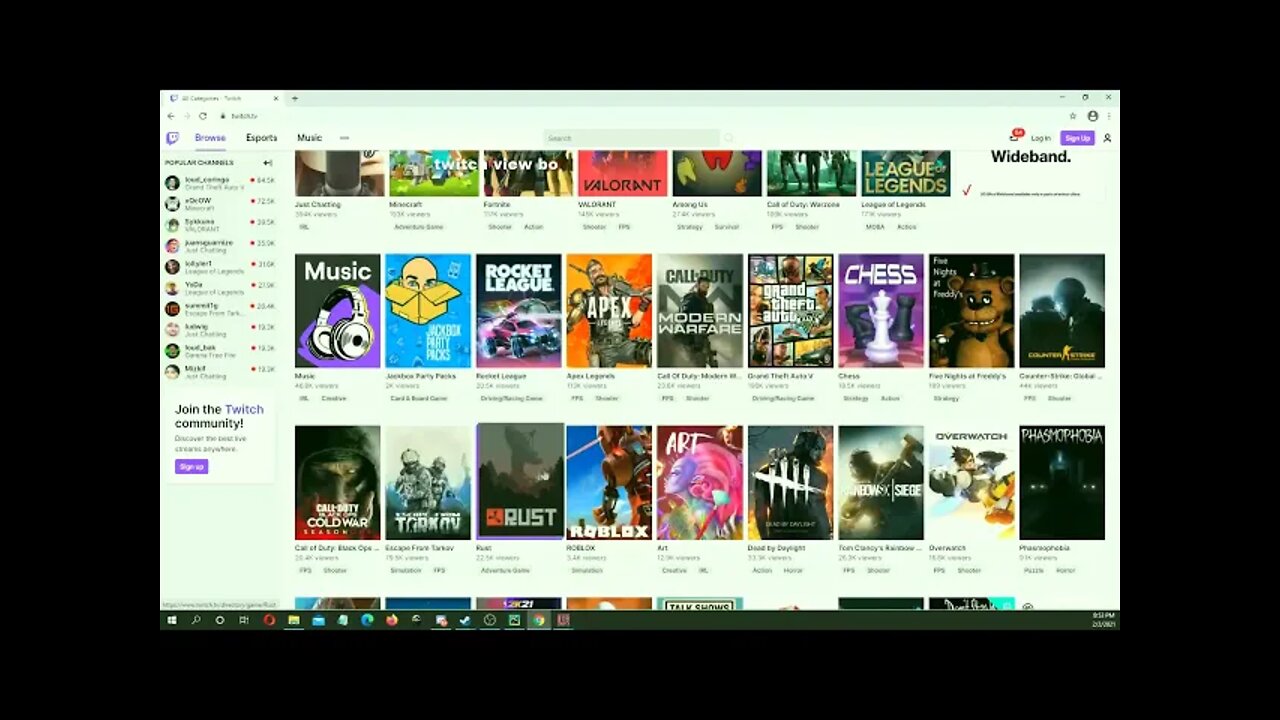Open the summit1g channel in sidebar
Screen dimensions: 1280x720
point(219,309)
